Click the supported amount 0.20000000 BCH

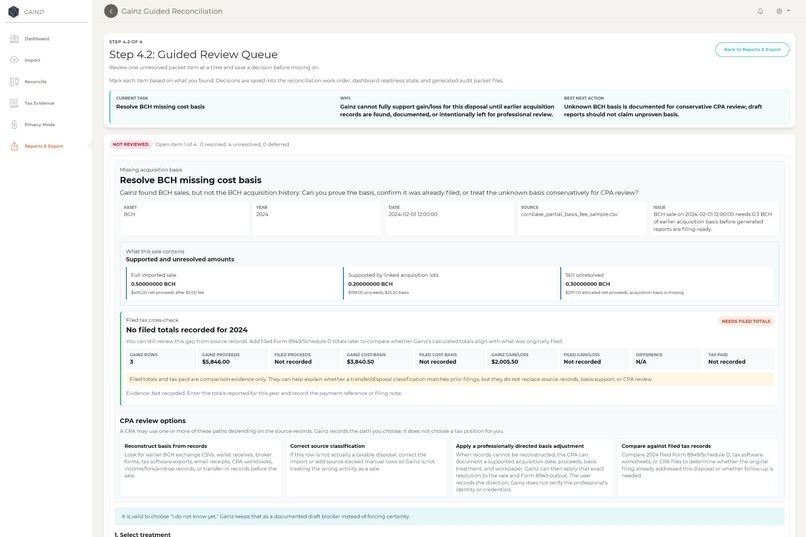(370, 284)
